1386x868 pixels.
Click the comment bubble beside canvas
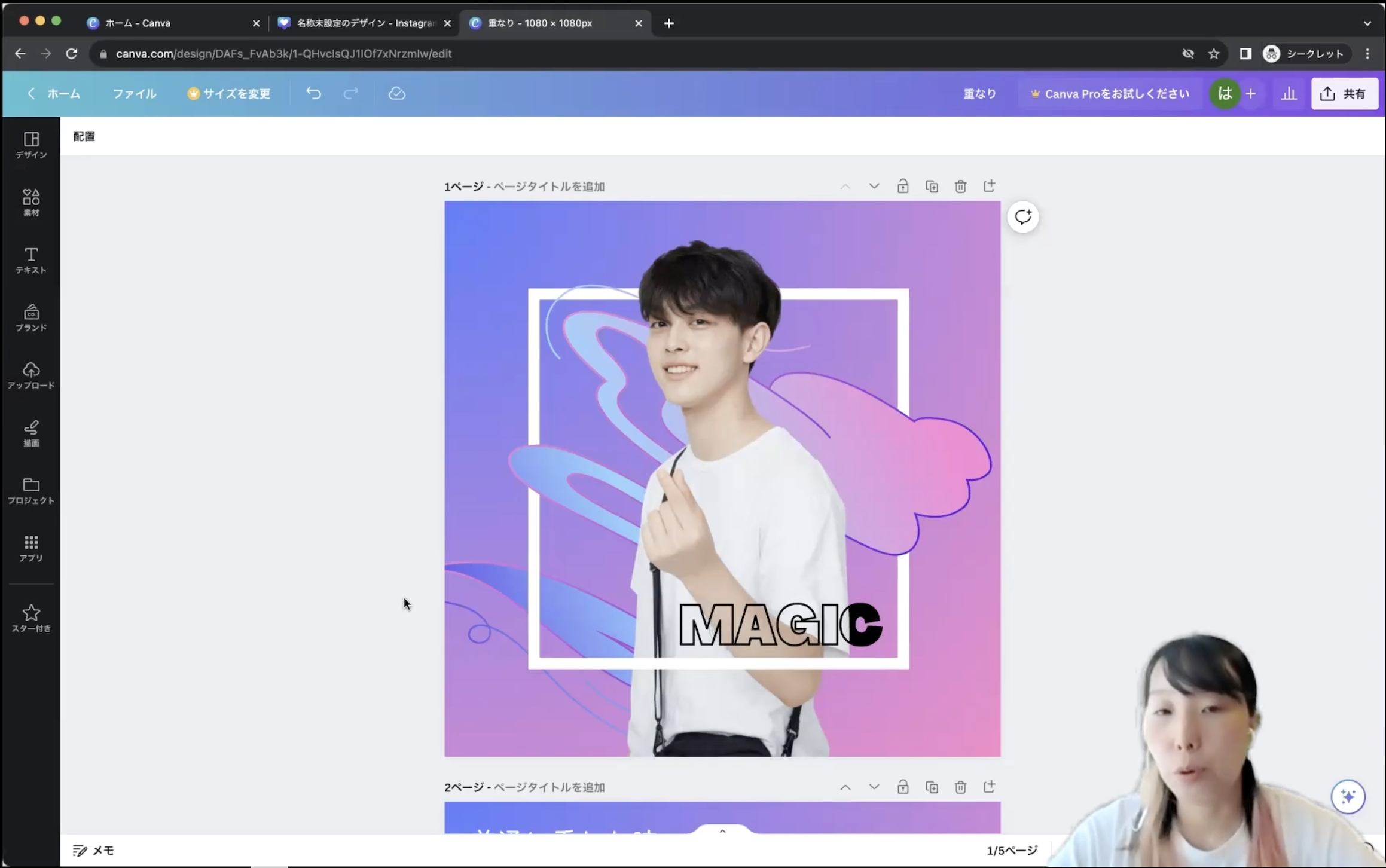[x=1022, y=216]
